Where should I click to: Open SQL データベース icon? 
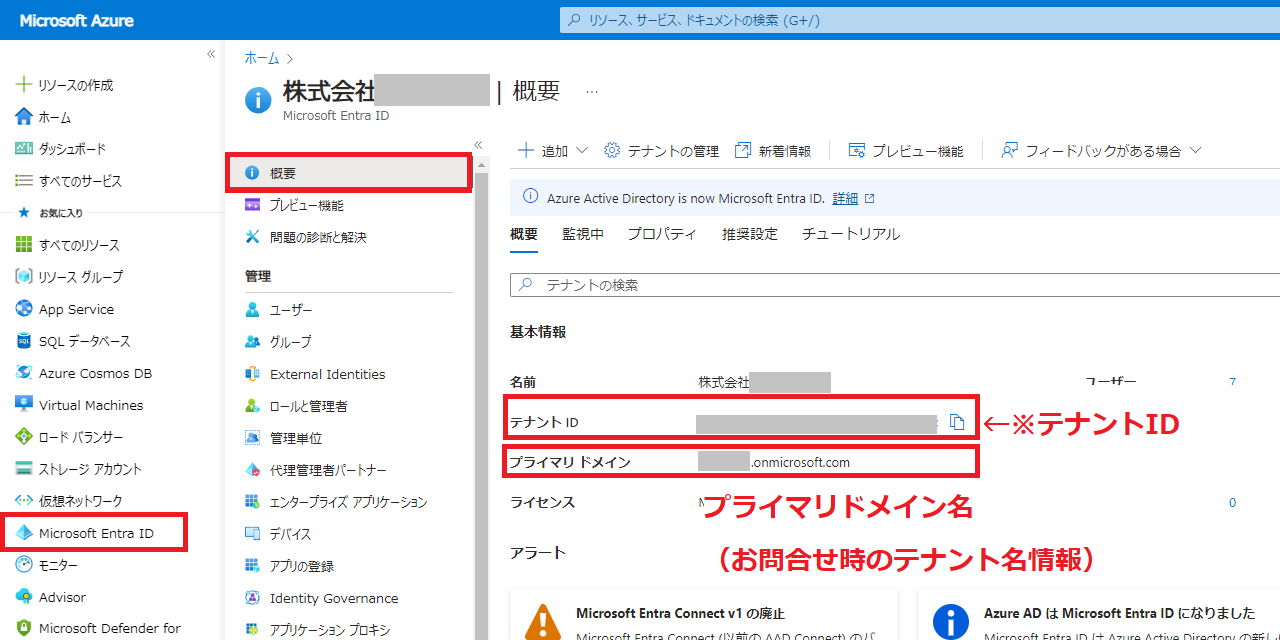pyautogui.click(x=24, y=341)
